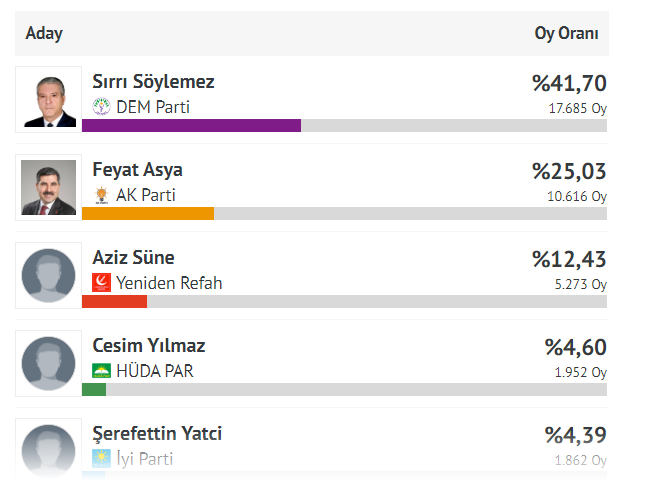Click Aziz Süne's placeholder avatar
Screen dimensions: 649x485
click(49, 276)
